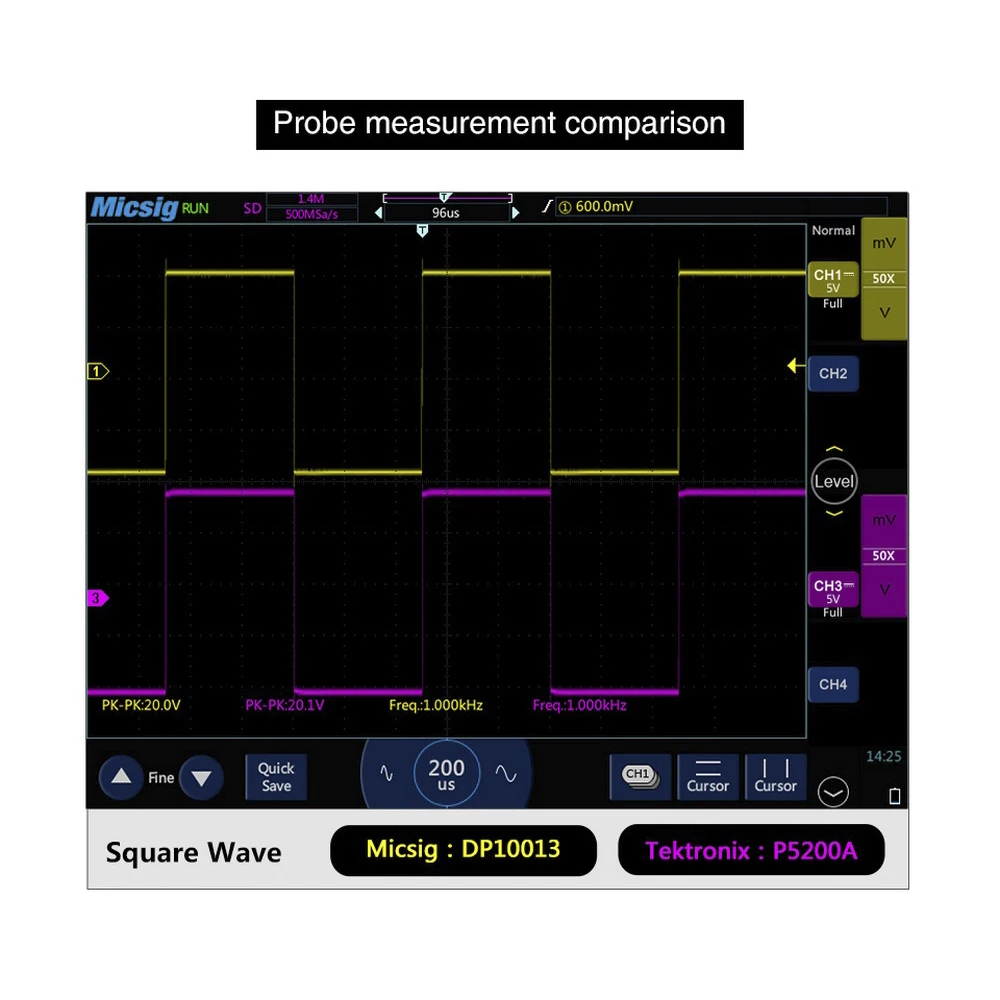Open the 500MSa/s sample rate field

tap(312, 214)
